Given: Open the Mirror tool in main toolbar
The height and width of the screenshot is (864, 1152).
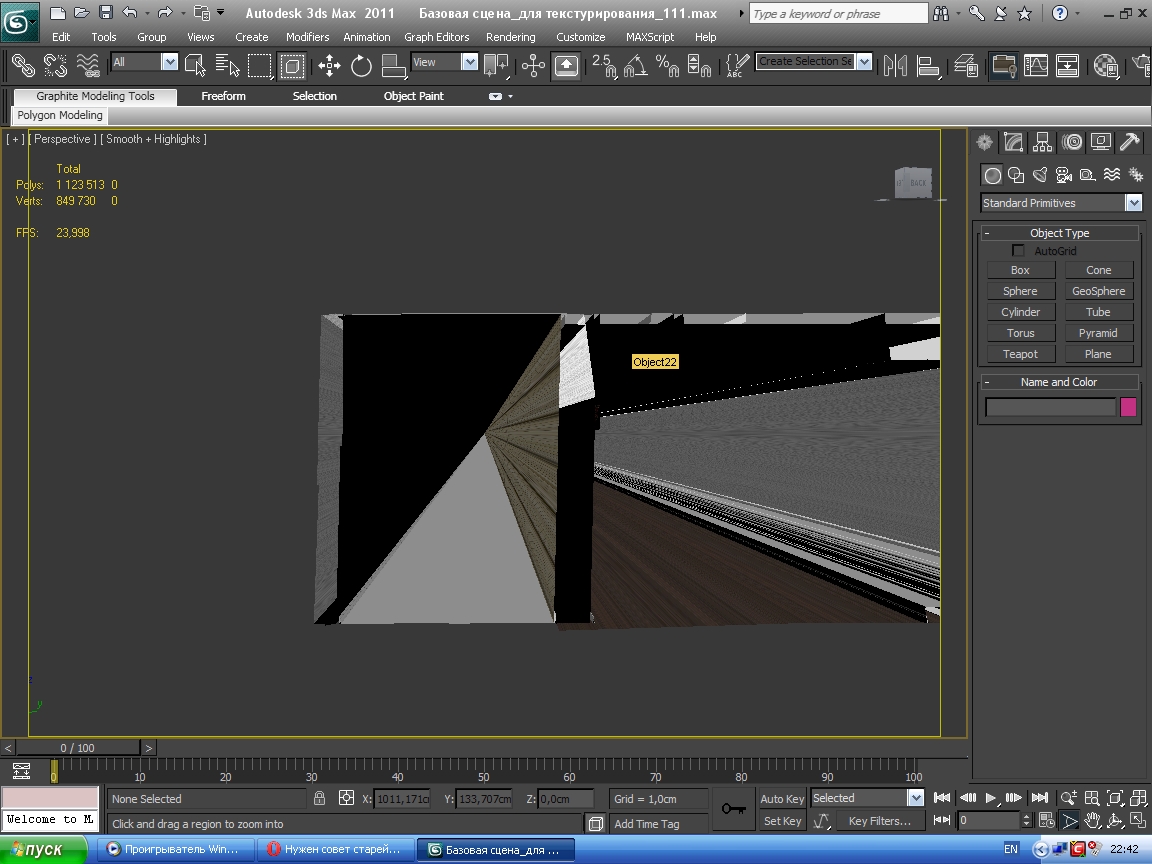Looking at the screenshot, I should click(x=896, y=66).
